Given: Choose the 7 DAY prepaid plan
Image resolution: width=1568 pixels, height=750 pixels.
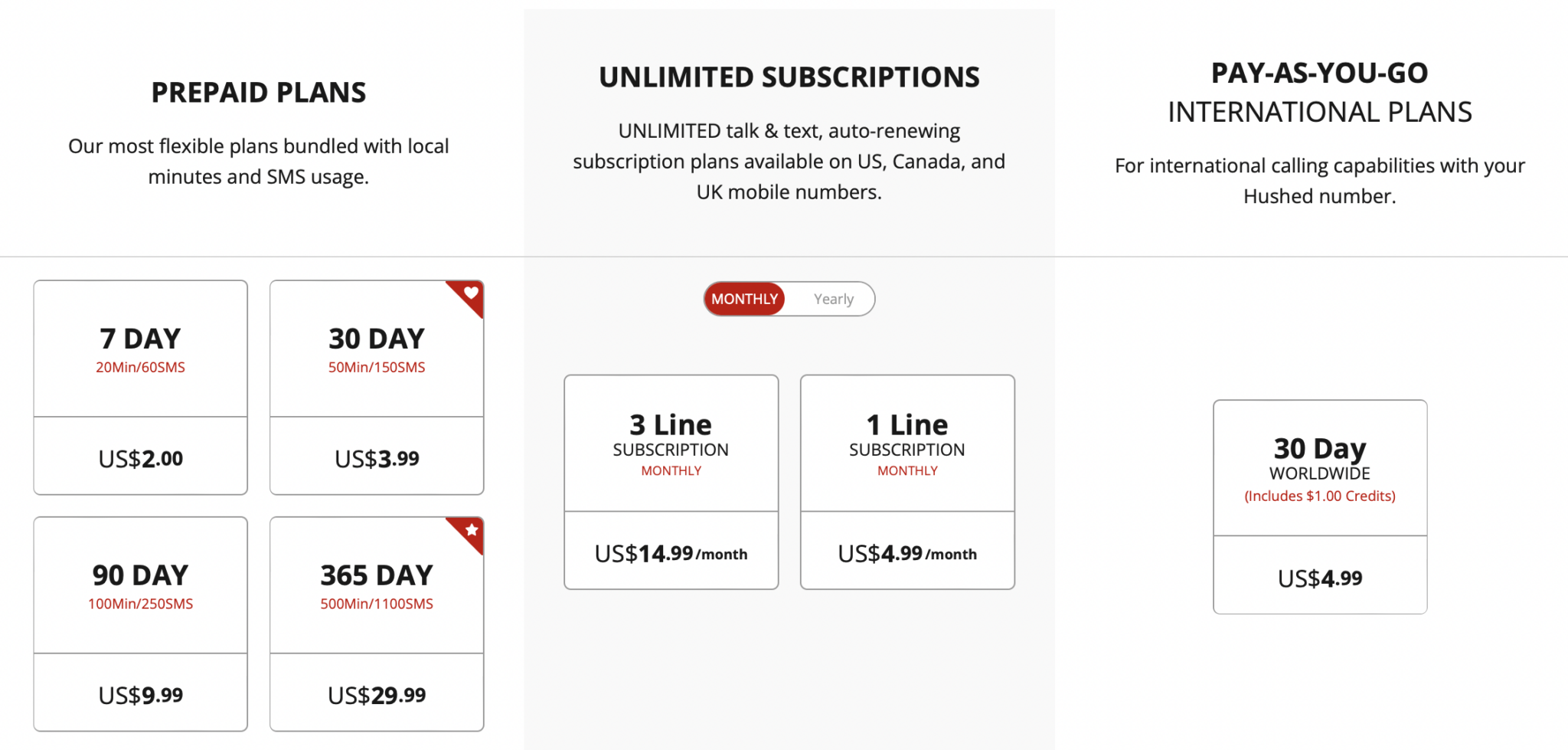Looking at the screenshot, I should [x=140, y=350].
